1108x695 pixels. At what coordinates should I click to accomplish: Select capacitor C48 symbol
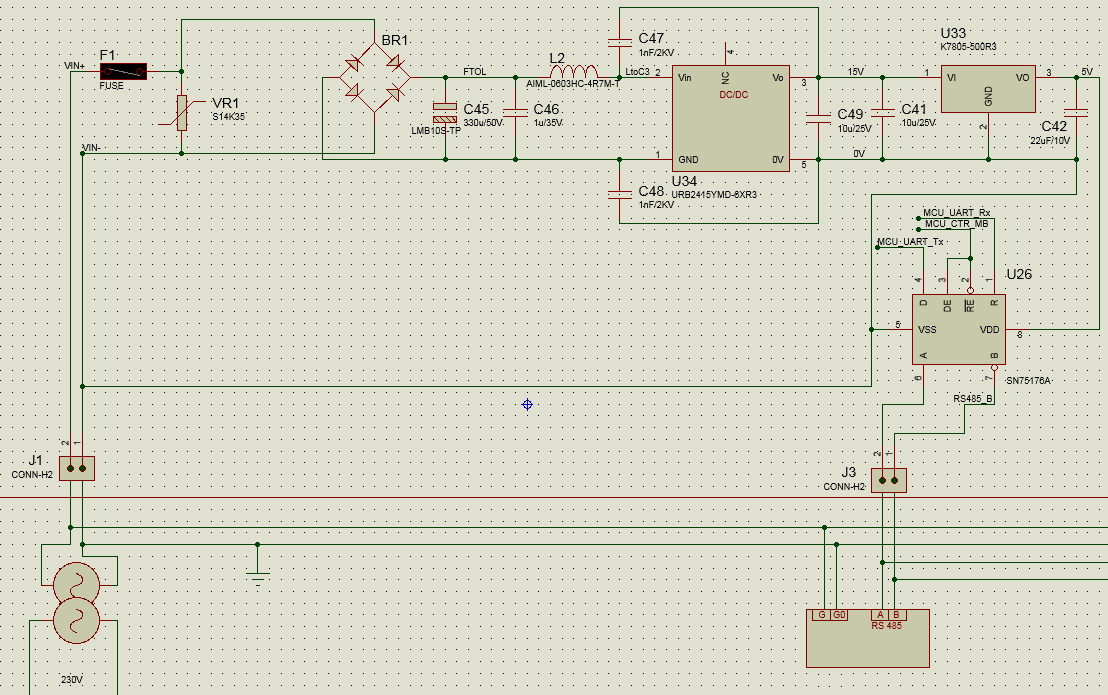coord(620,194)
